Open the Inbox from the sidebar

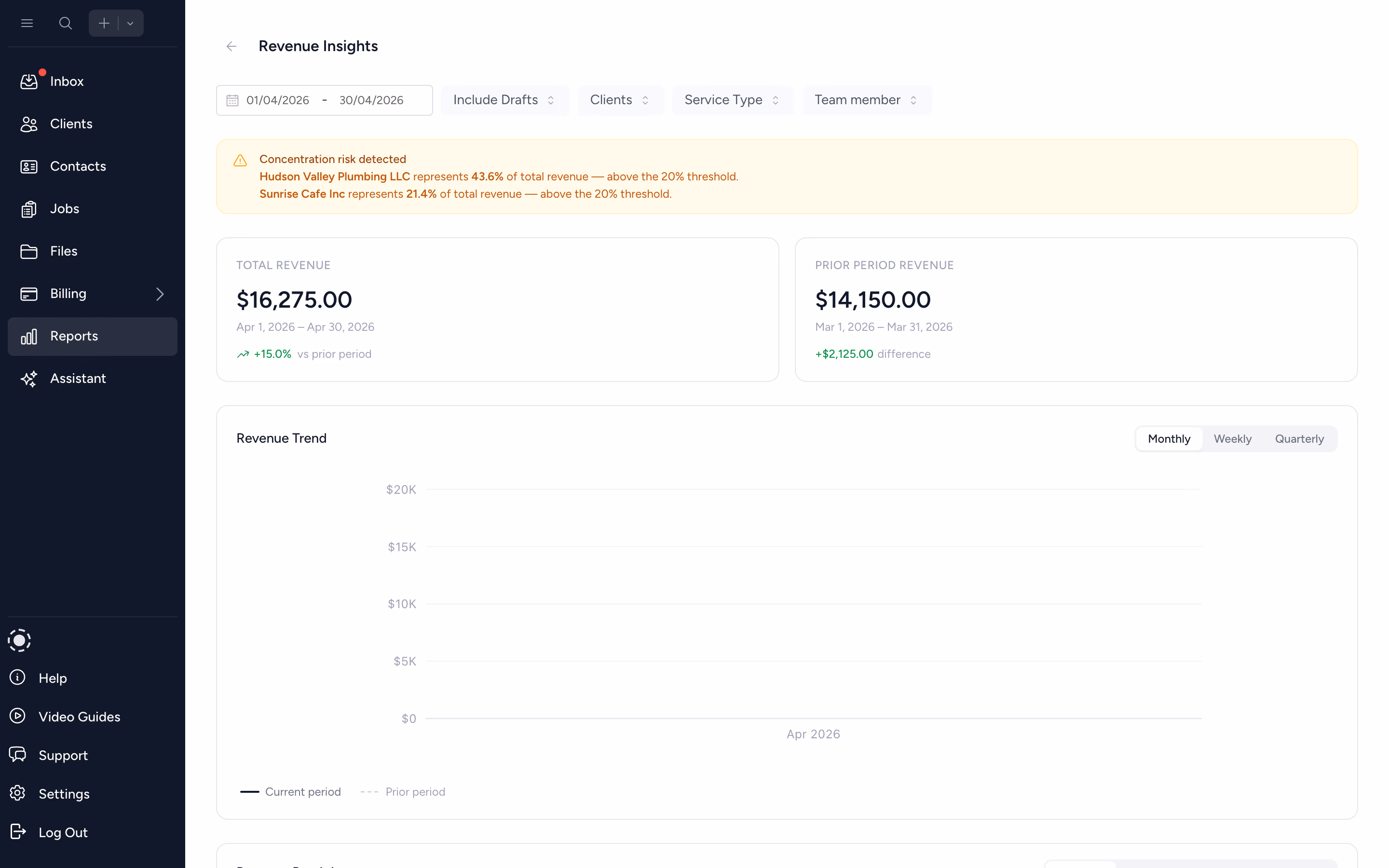[67, 81]
